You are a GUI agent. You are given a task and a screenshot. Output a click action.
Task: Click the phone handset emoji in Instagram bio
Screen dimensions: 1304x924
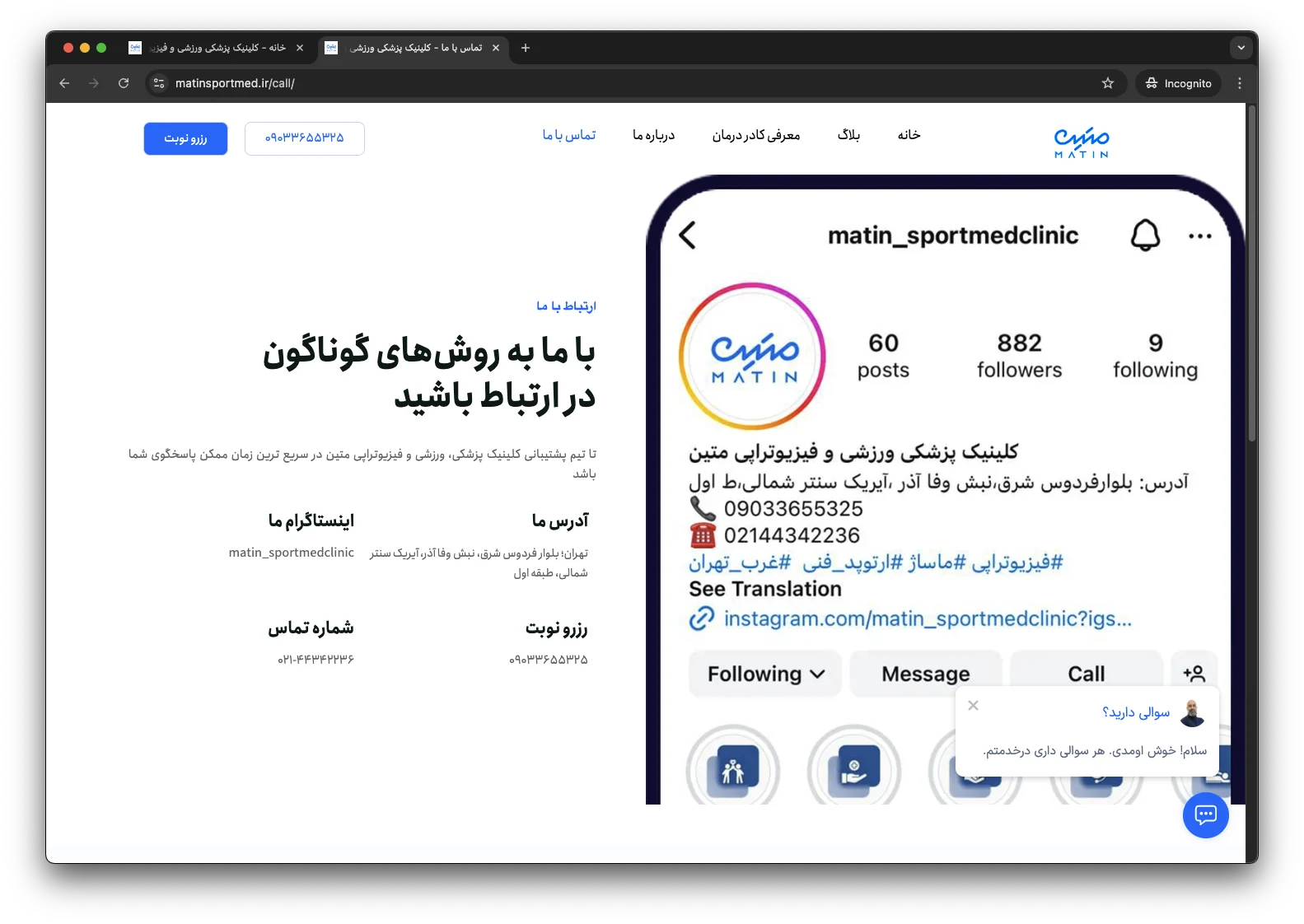pyautogui.click(x=703, y=509)
